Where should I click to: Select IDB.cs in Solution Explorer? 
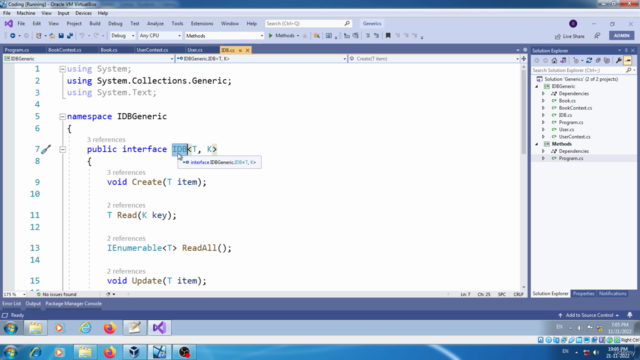(x=565, y=115)
